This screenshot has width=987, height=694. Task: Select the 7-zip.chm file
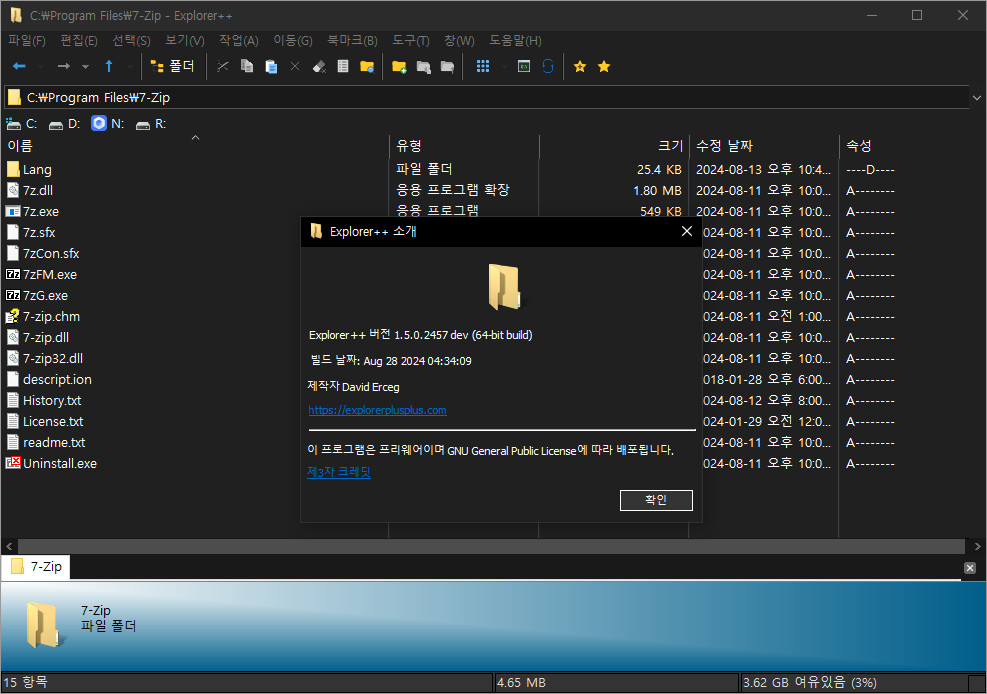click(43, 316)
